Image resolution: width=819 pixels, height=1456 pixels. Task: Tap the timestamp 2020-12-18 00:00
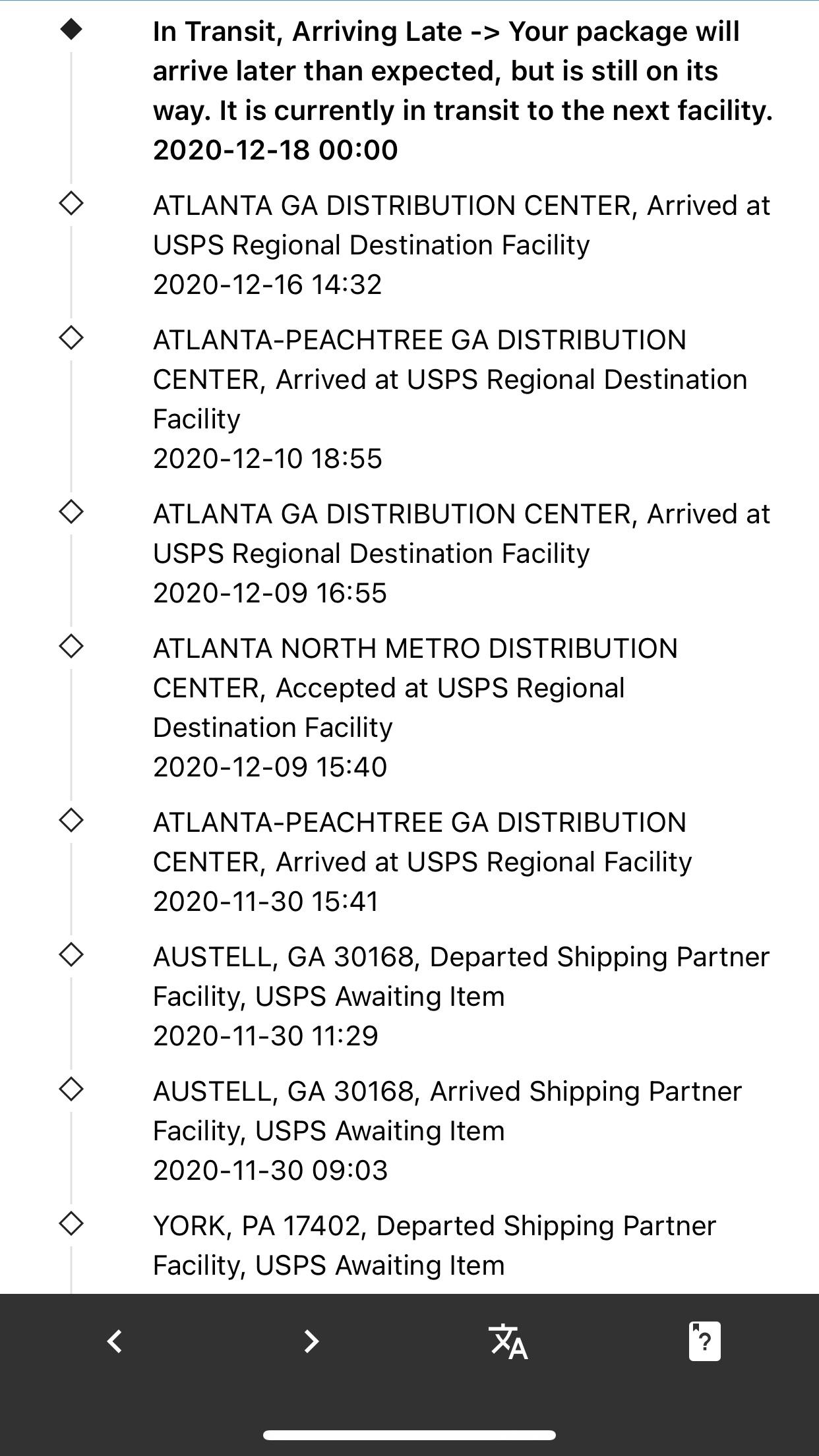click(275, 150)
